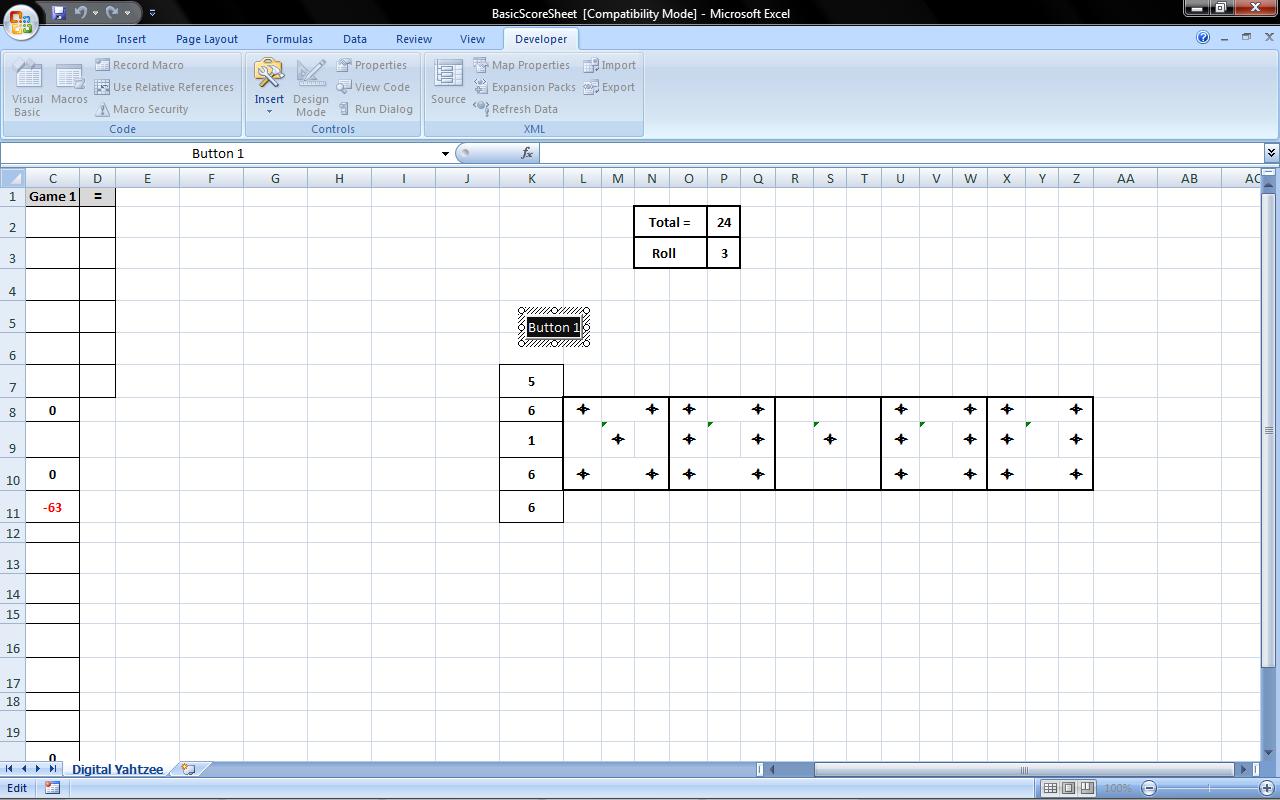Click the Insert Worksheet tab icon

click(188, 769)
